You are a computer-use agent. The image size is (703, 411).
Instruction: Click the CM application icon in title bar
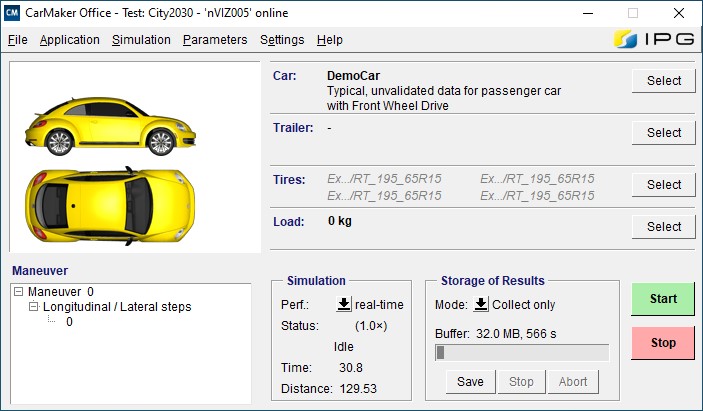[12, 13]
